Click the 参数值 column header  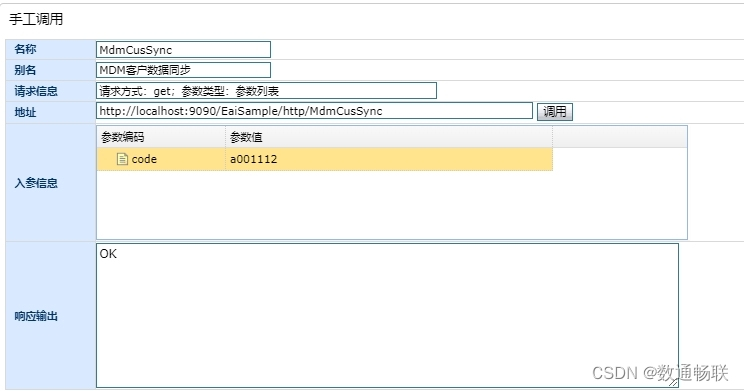[389, 137]
